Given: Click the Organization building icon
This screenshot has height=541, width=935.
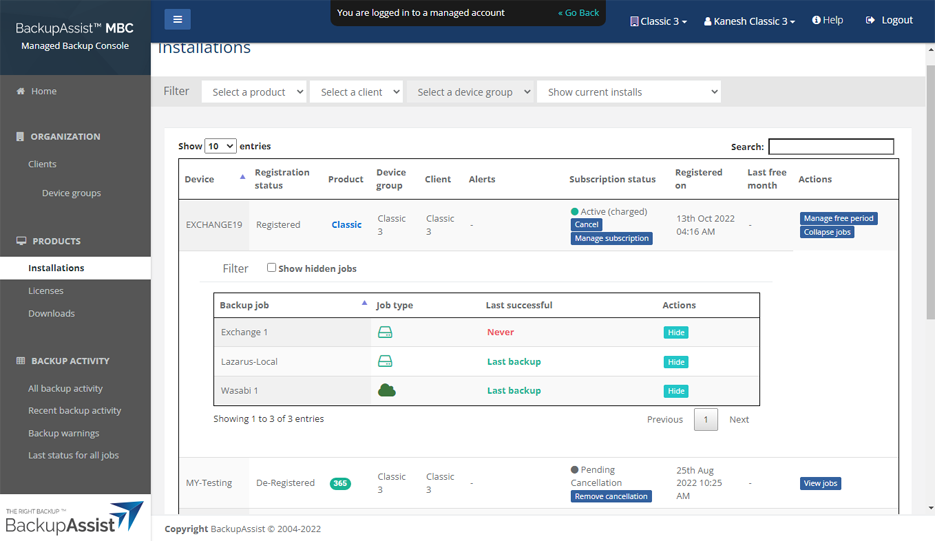Looking at the screenshot, I should 20,137.
